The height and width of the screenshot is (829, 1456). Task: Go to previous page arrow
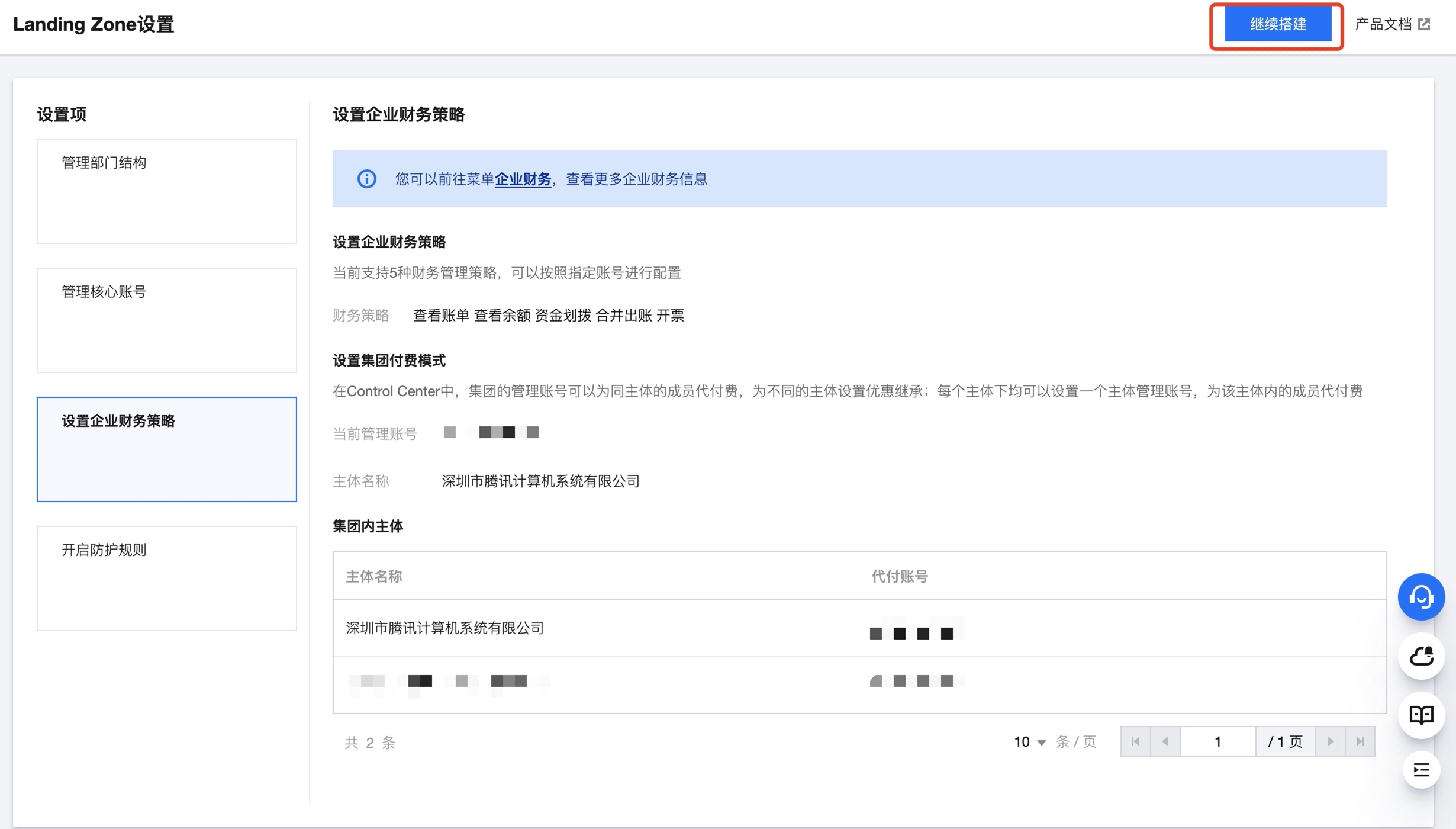[1165, 741]
